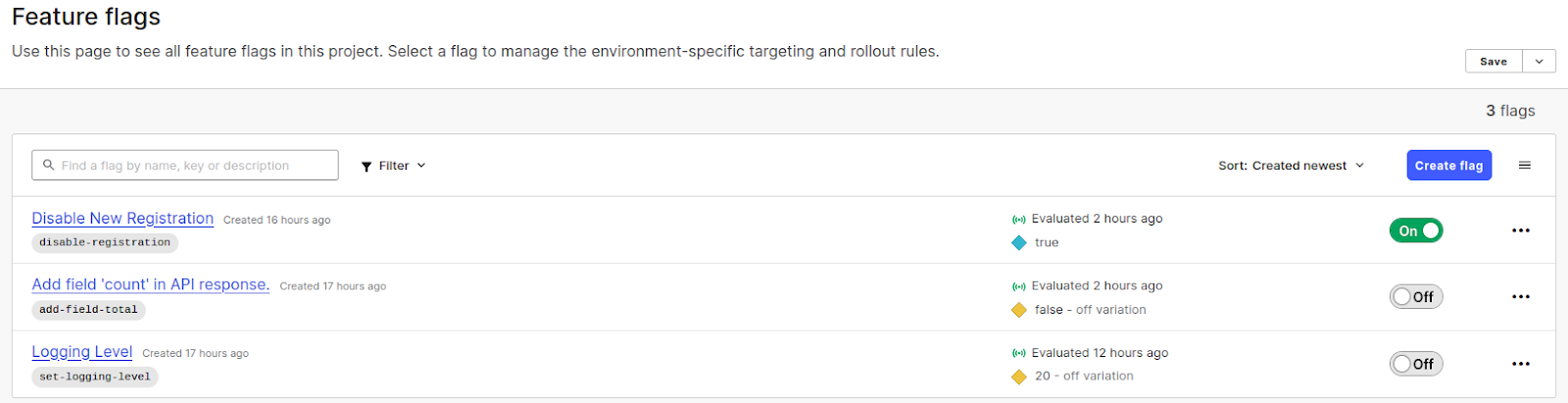Open the Filter dropdown

point(393,166)
